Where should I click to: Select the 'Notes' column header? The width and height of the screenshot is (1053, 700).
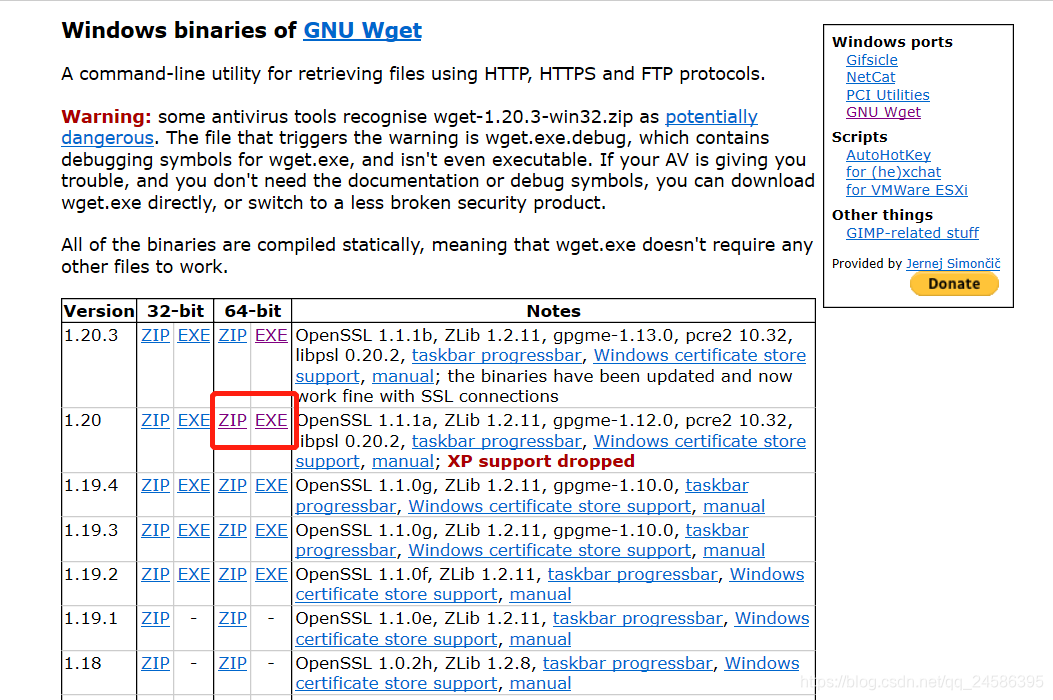pyautogui.click(x=553, y=312)
